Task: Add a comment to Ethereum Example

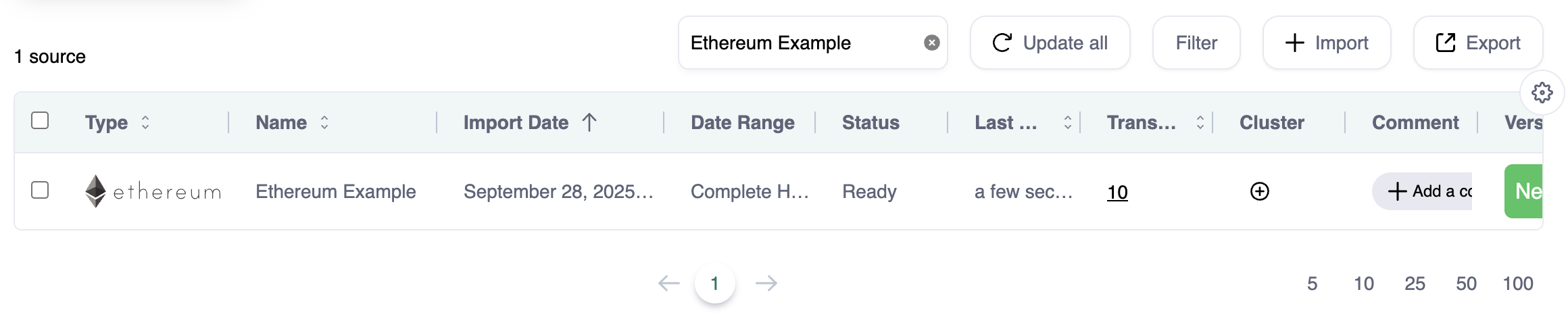Action: tap(1422, 192)
